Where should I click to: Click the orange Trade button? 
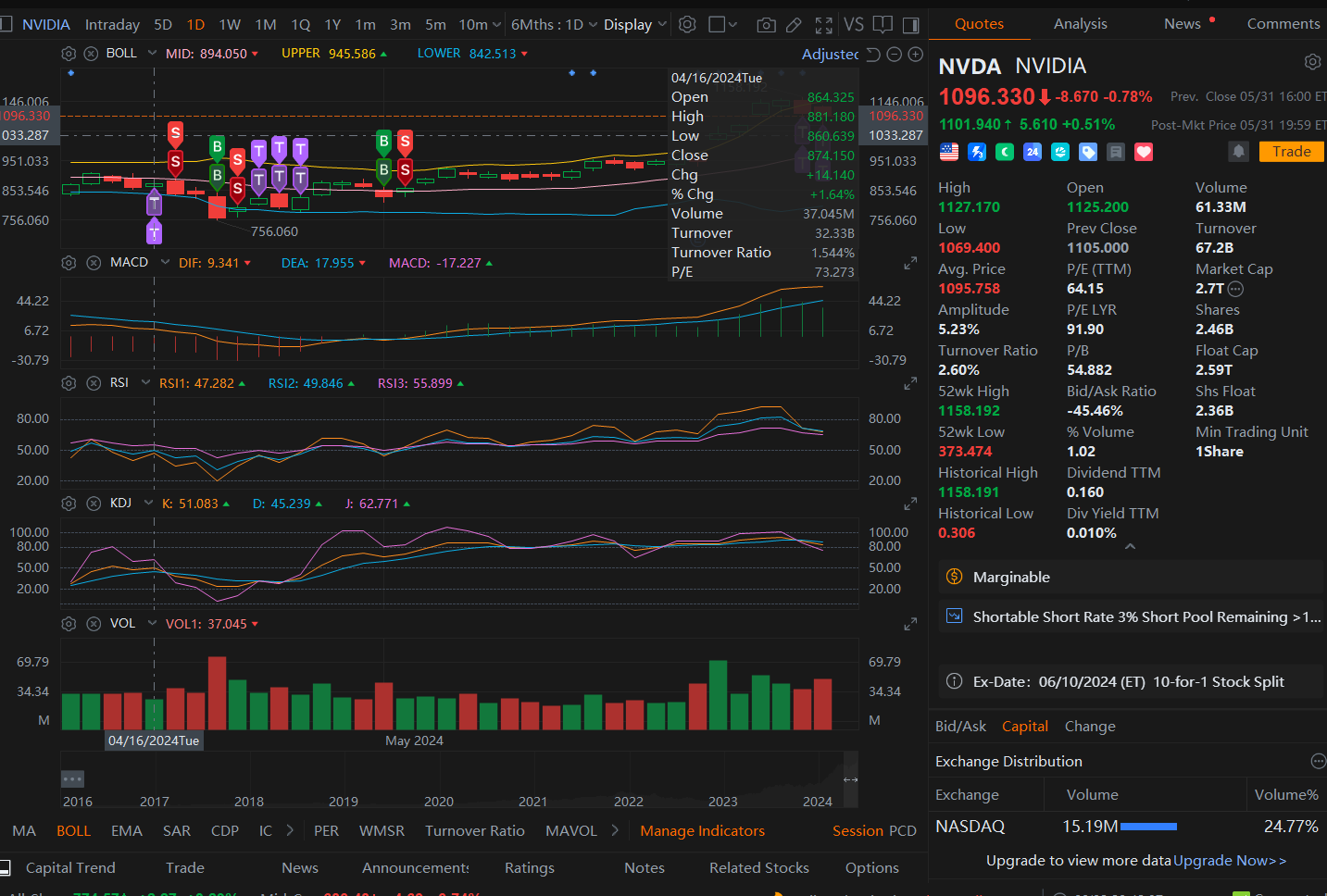click(x=1291, y=152)
